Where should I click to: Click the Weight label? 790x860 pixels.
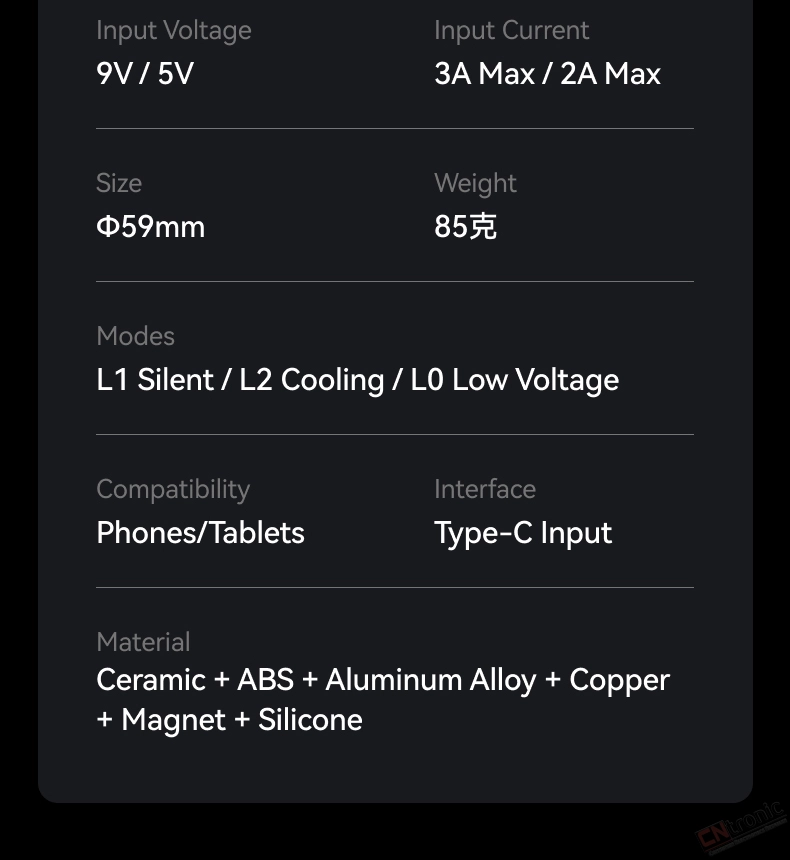pyautogui.click(x=475, y=184)
